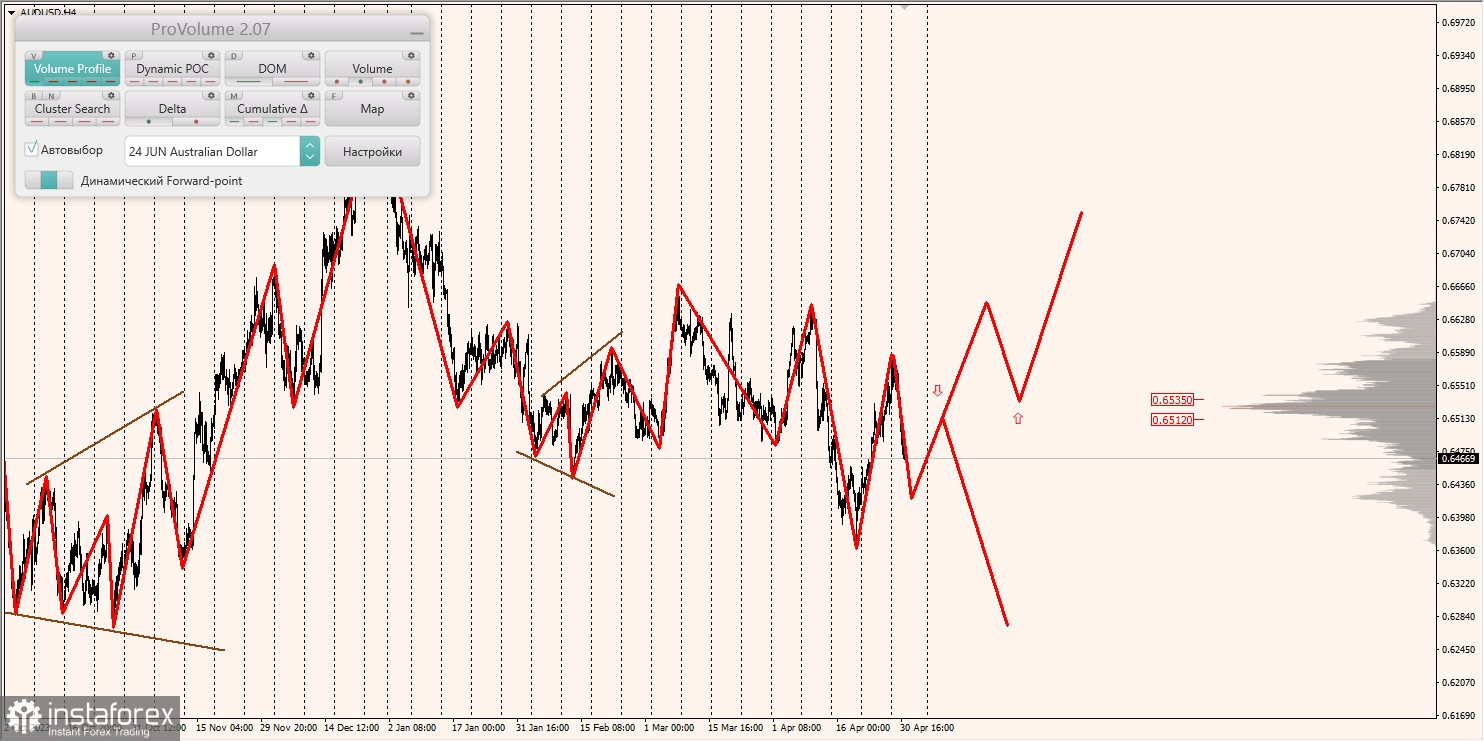Click the F hotkey tag on Map
1484x741 pixels.
point(335,96)
